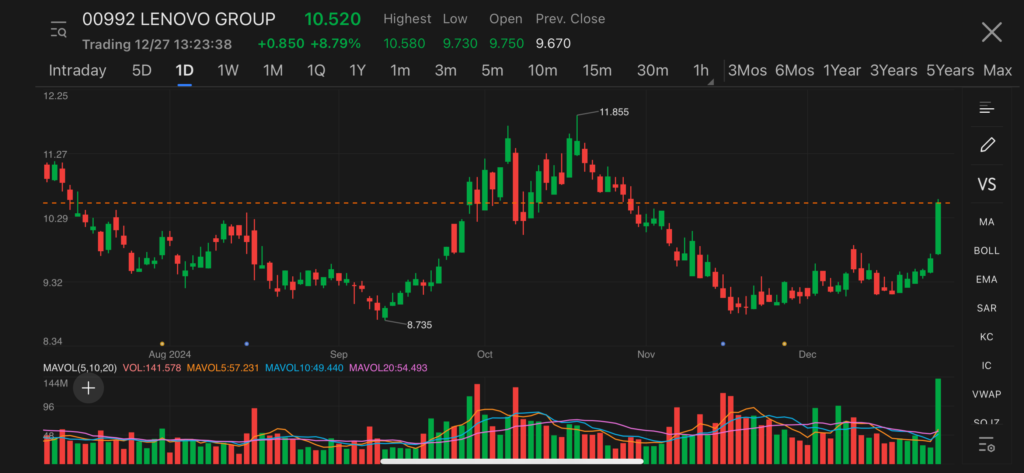Click the 11.855 high price label
The width and height of the screenshot is (1024, 473).
pos(614,112)
